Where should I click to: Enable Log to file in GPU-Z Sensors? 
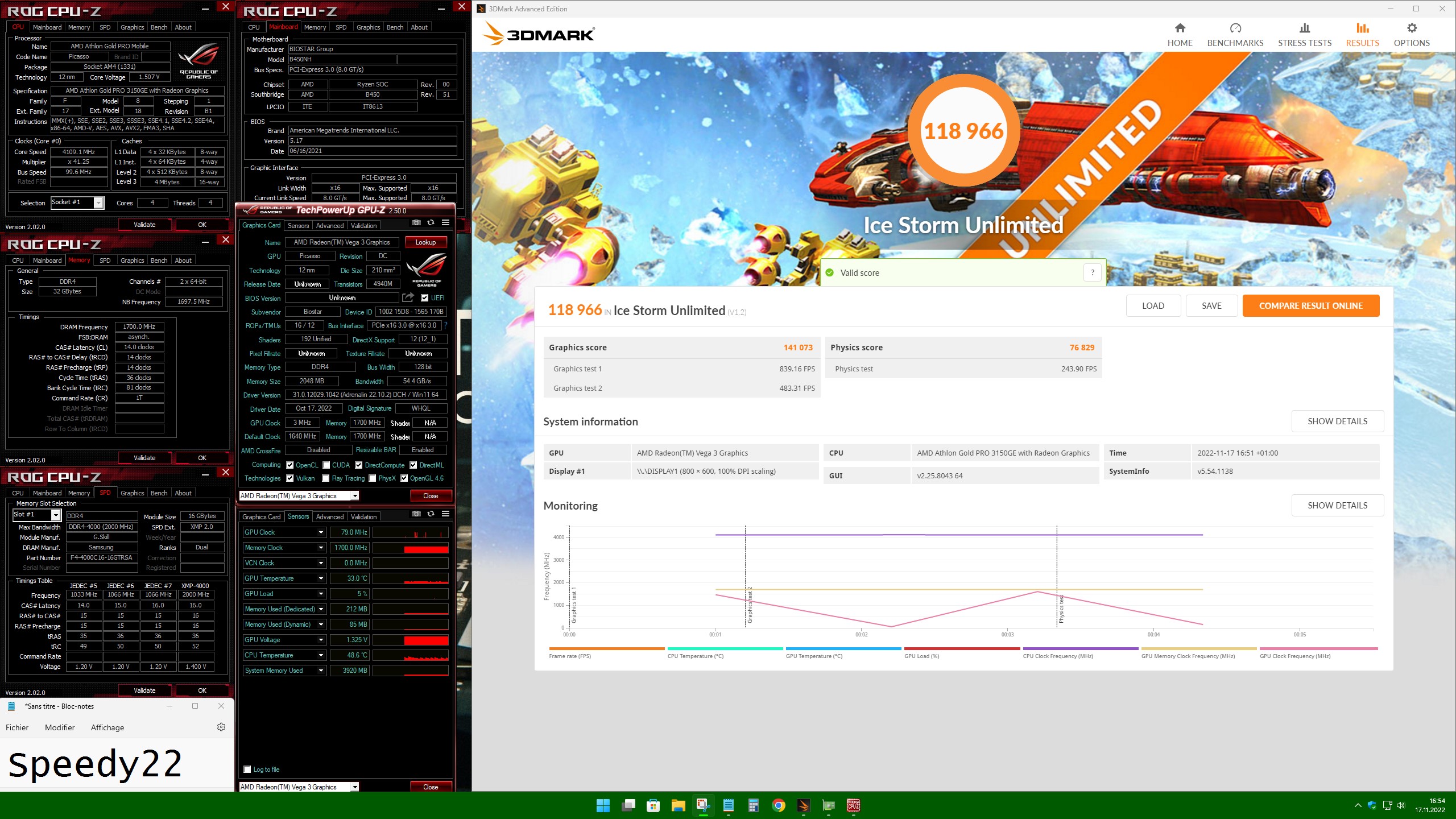click(247, 770)
